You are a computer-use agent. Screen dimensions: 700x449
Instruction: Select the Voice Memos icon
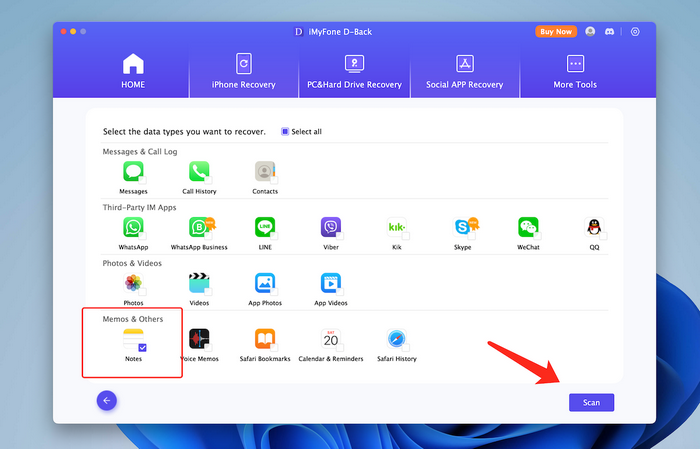coord(199,339)
